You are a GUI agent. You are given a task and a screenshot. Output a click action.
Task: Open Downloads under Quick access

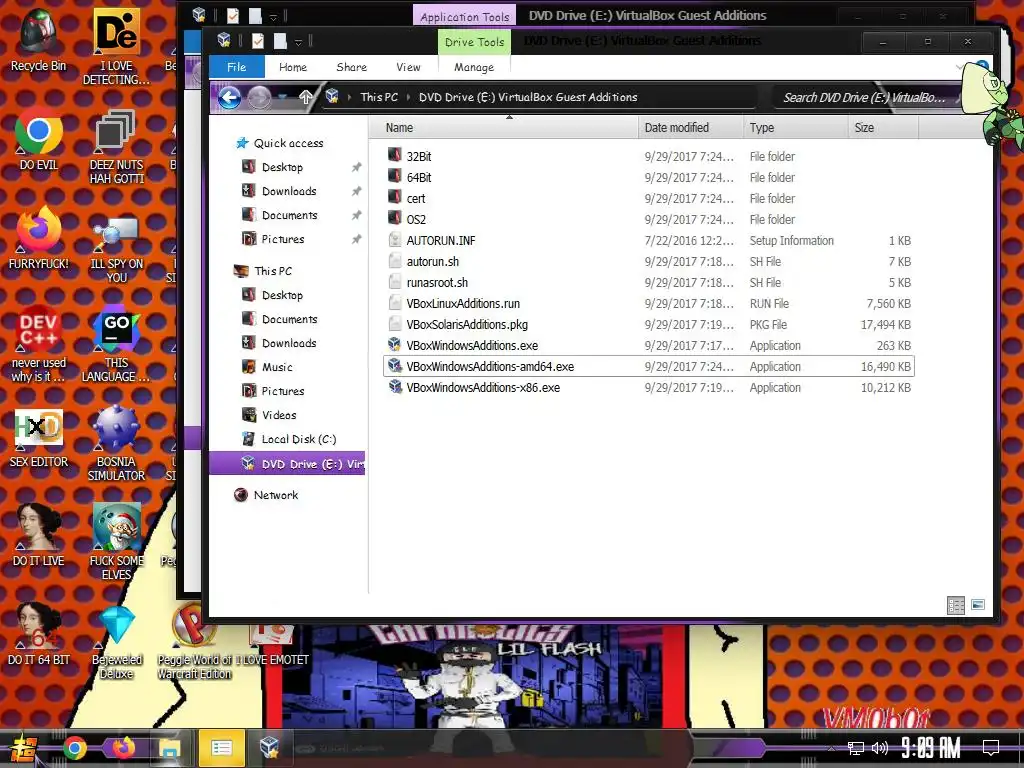(289, 191)
